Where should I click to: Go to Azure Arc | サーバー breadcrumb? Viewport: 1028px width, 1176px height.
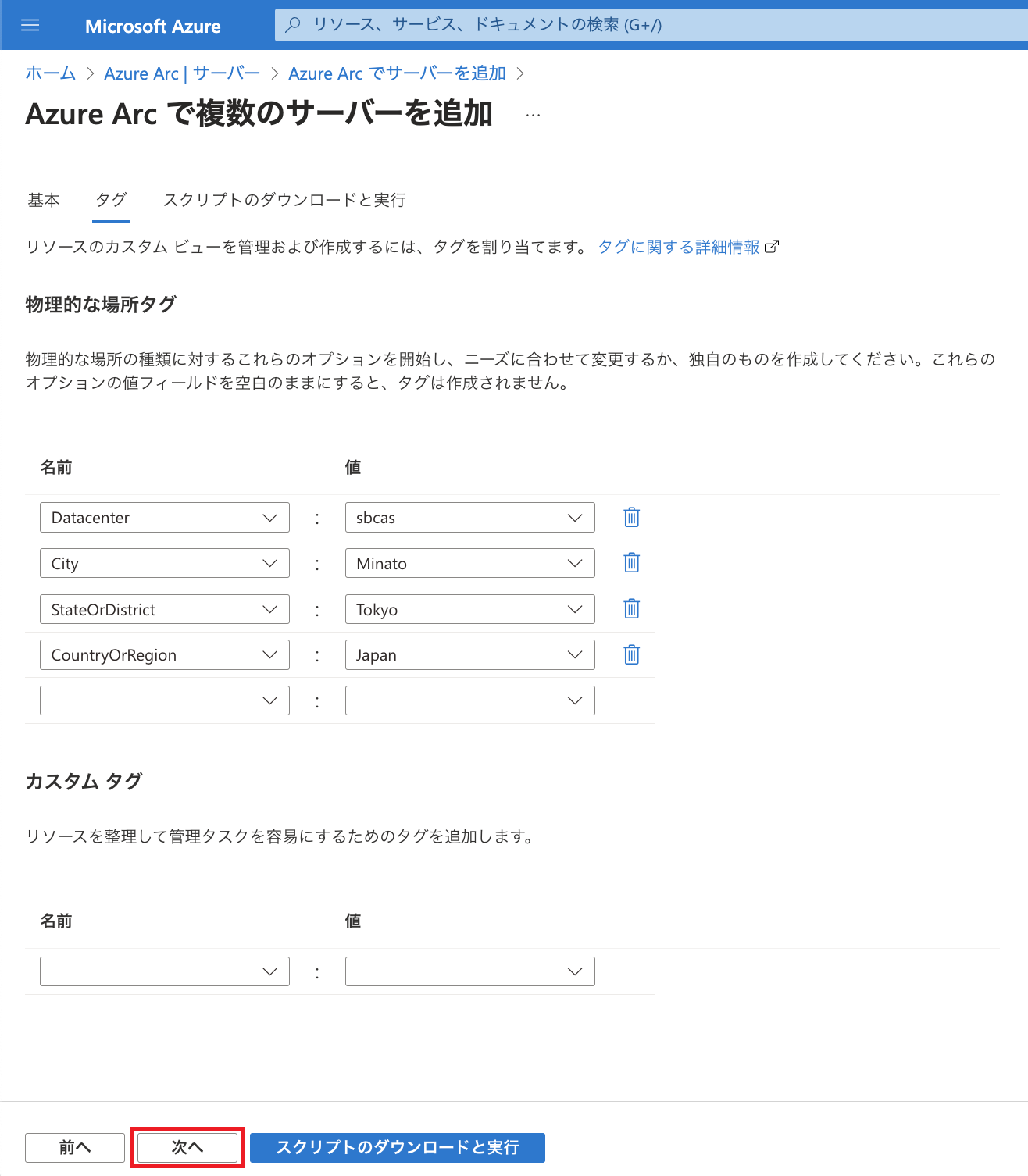pyautogui.click(x=182, y=73)
